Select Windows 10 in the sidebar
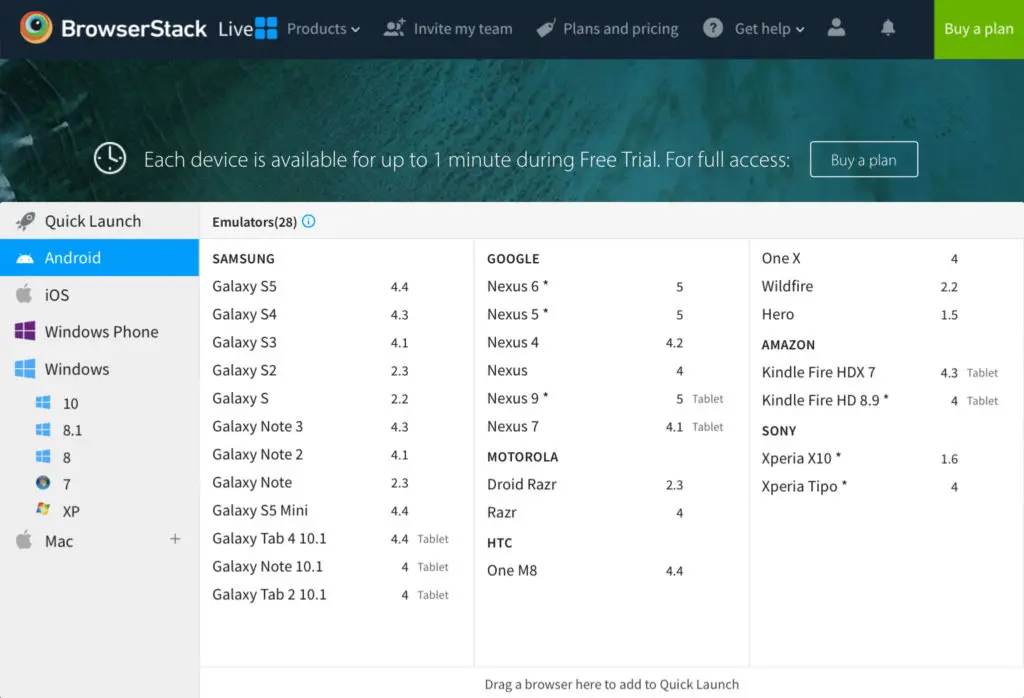Image resolution: width=1024 pixels, height=698 pixels. click(71, 404)
